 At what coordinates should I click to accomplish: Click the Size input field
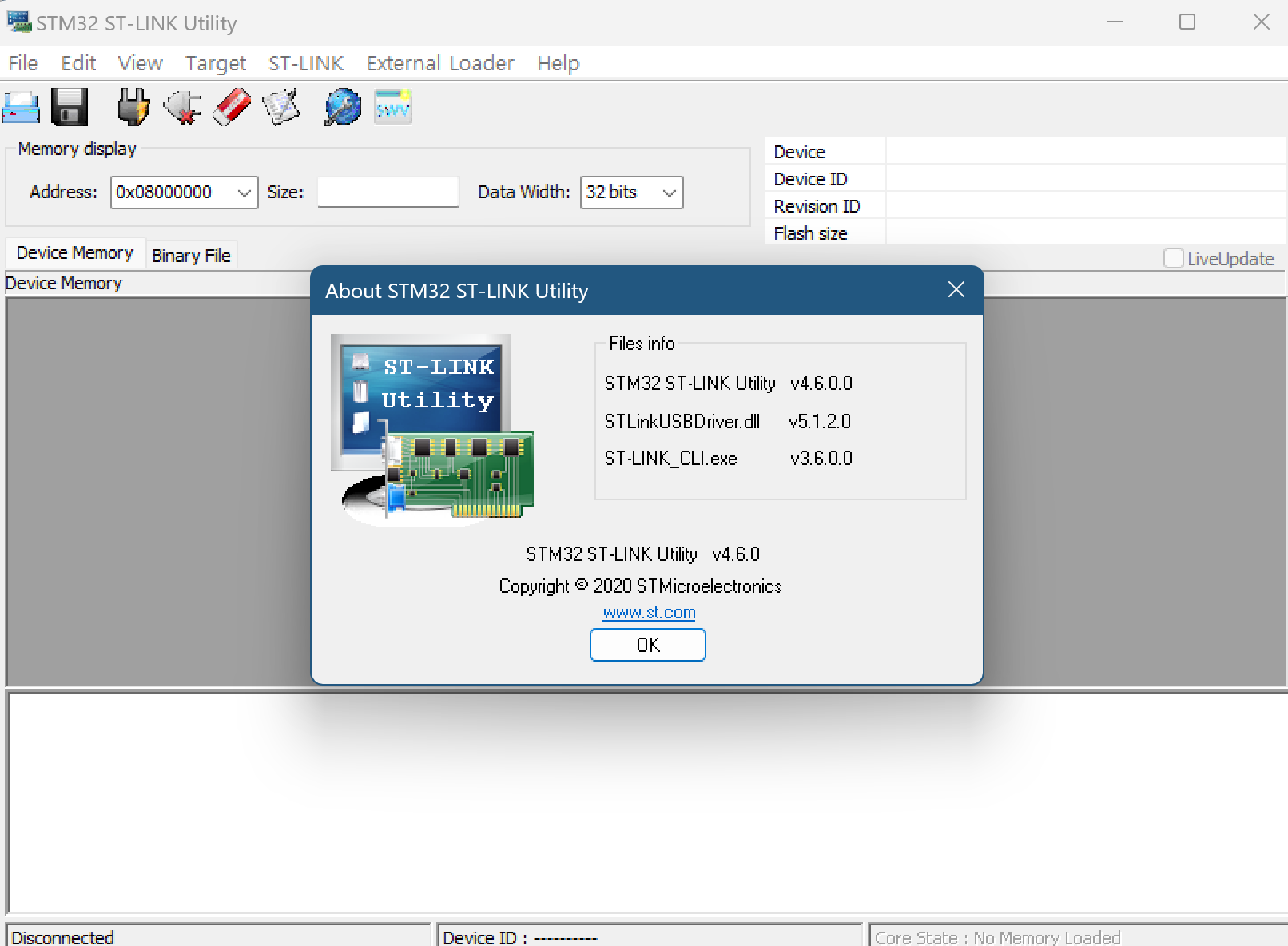[388, 193]
